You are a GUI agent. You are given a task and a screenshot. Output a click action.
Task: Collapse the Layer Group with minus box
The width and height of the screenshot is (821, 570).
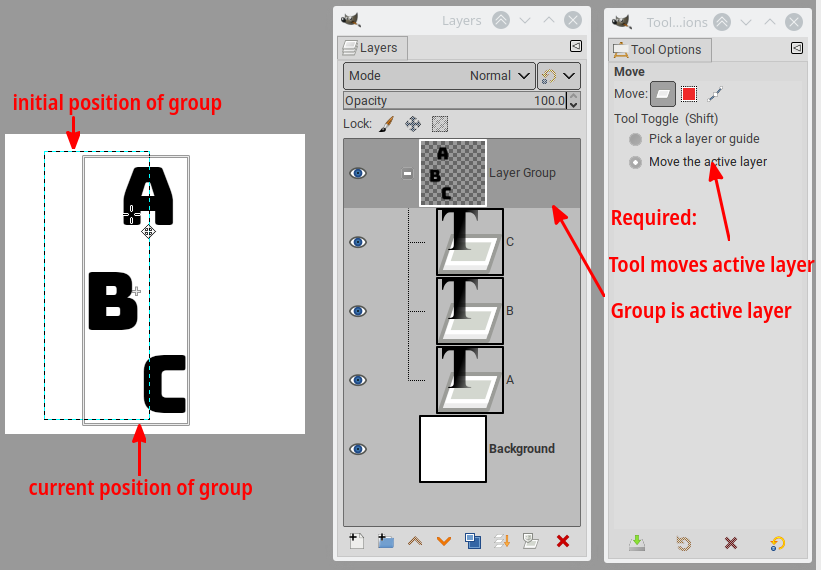coord(407,173)
